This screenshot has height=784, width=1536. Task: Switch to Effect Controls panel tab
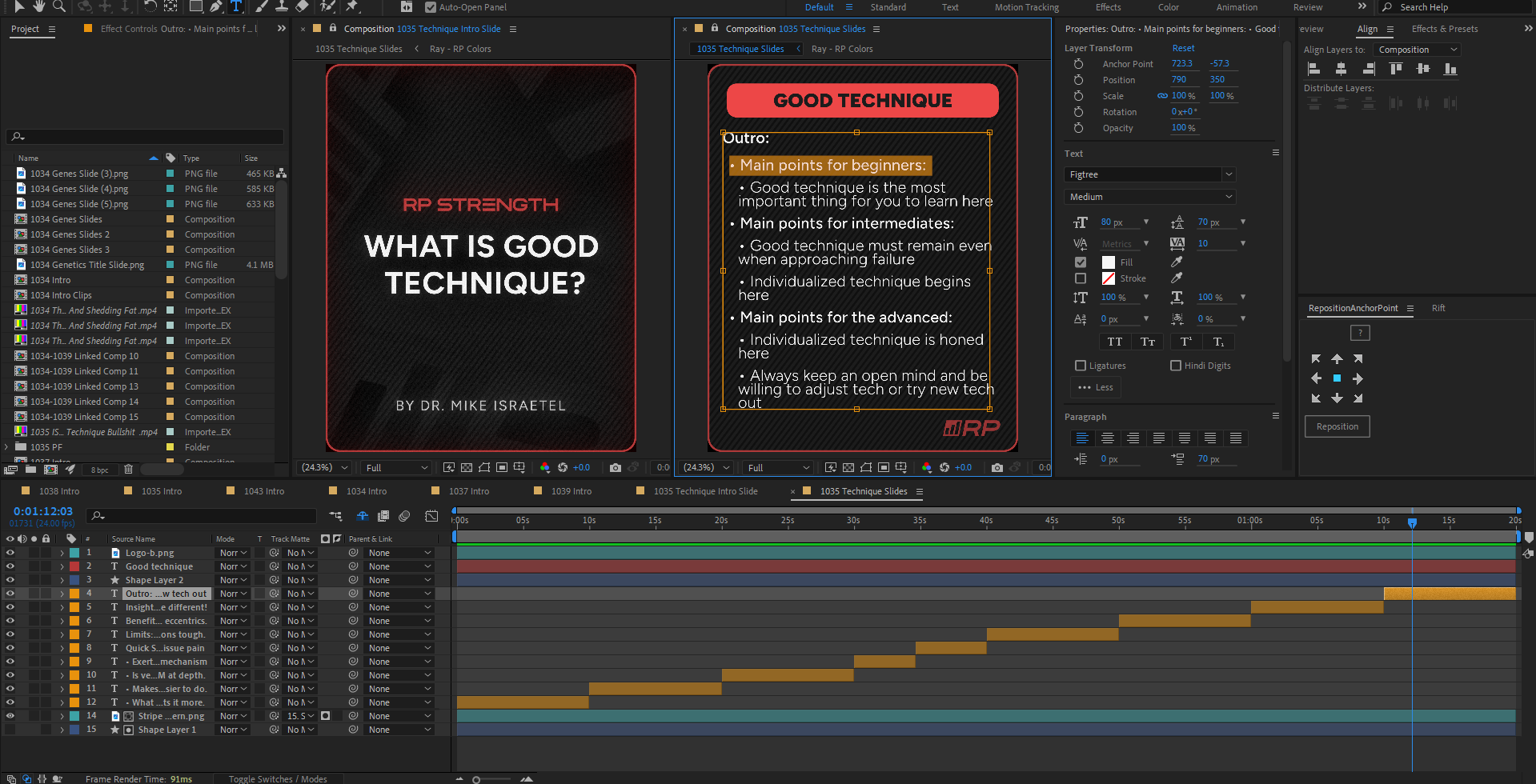click(x=179, y=29)
